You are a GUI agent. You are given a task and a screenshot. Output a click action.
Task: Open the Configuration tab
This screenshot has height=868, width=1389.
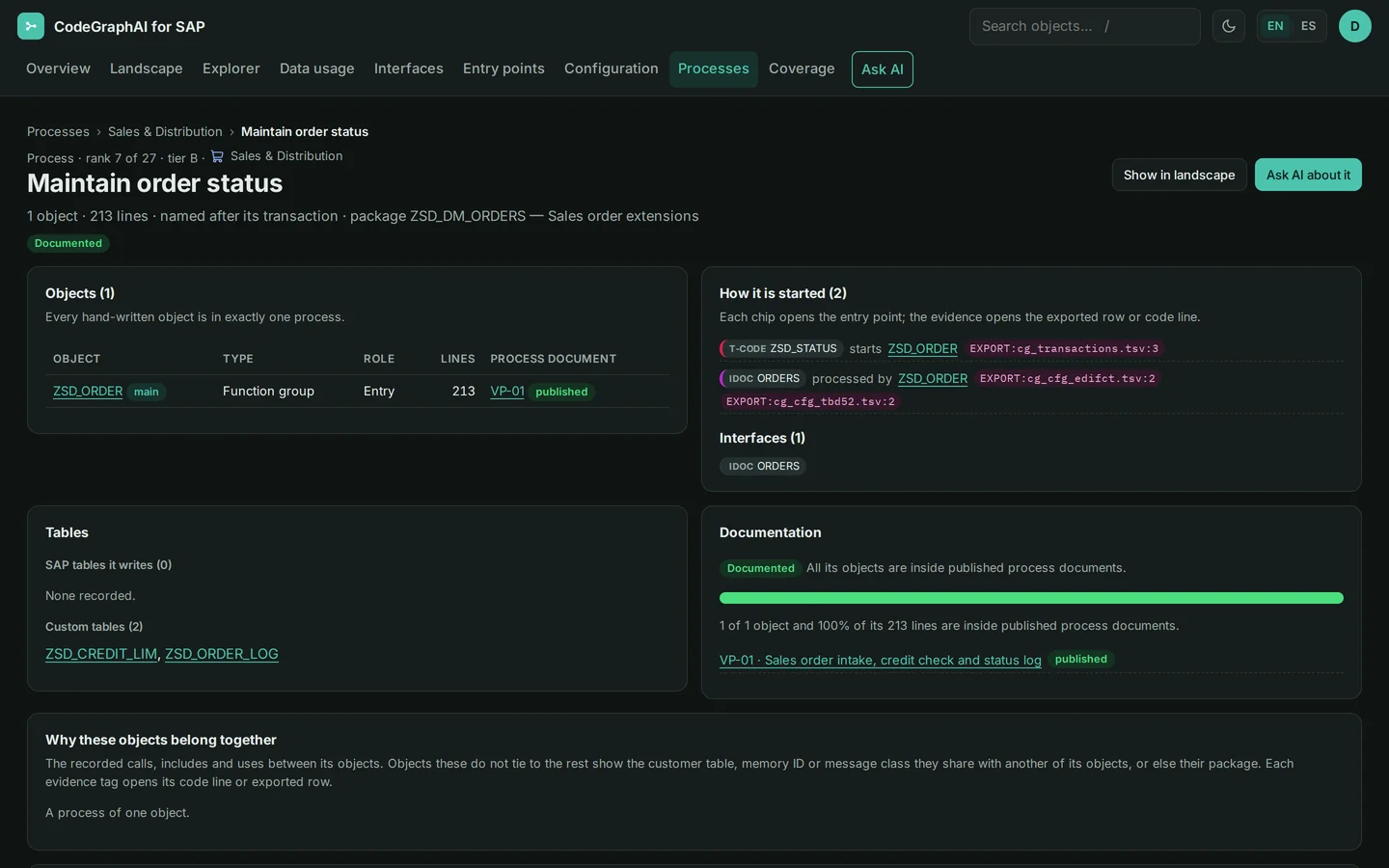612,68
